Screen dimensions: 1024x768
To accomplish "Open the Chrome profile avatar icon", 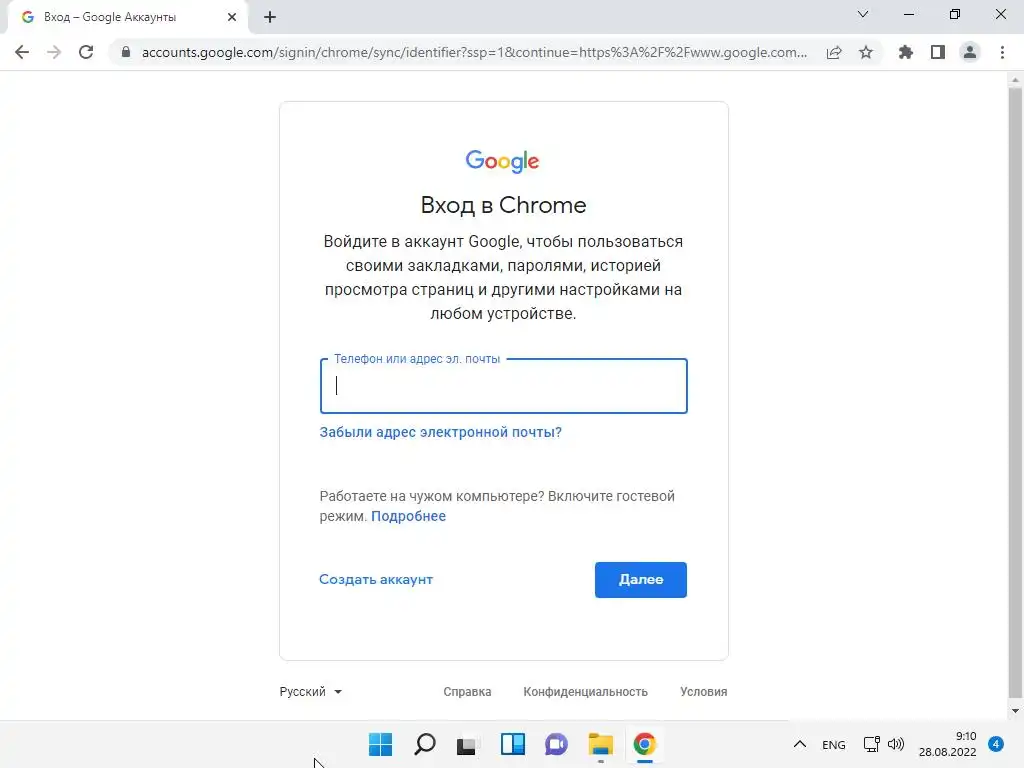I will 970,52.
